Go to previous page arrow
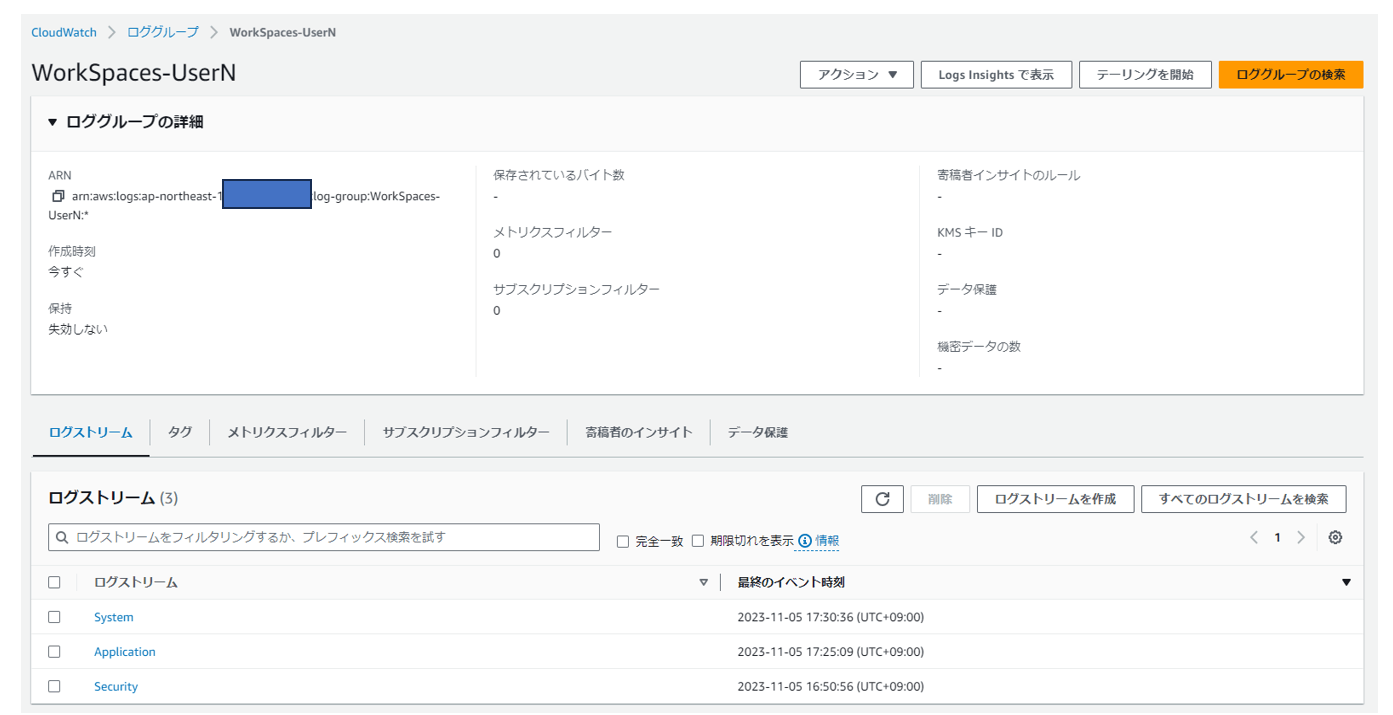Viewport: 1393px width, 715px height. point(1254,538)
